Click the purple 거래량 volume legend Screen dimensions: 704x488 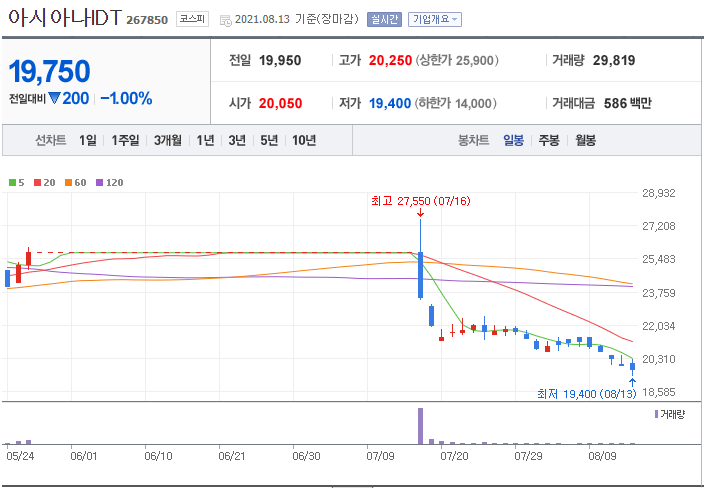click(669, 414)
